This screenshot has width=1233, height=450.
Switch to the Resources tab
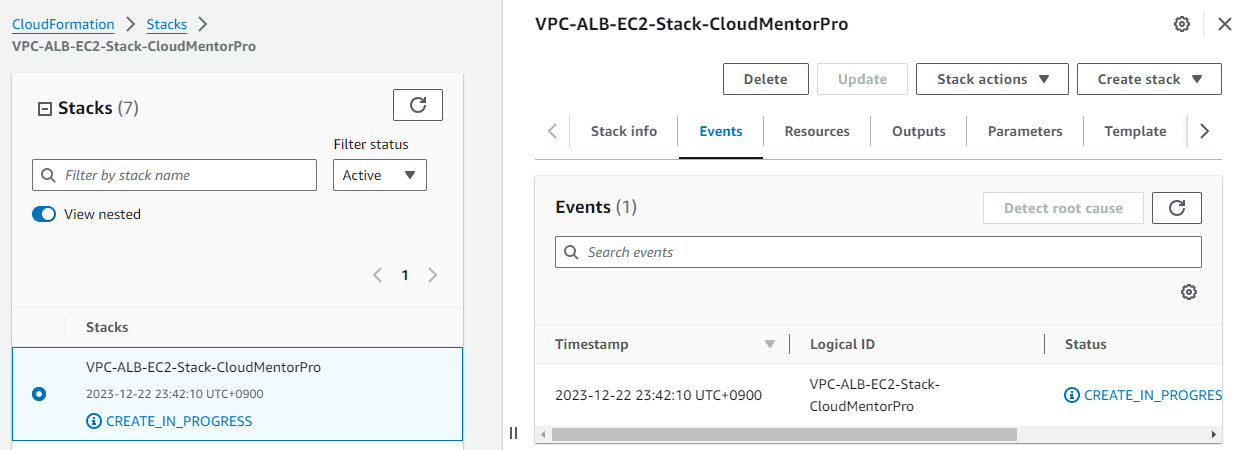click(x=817, y=131)
